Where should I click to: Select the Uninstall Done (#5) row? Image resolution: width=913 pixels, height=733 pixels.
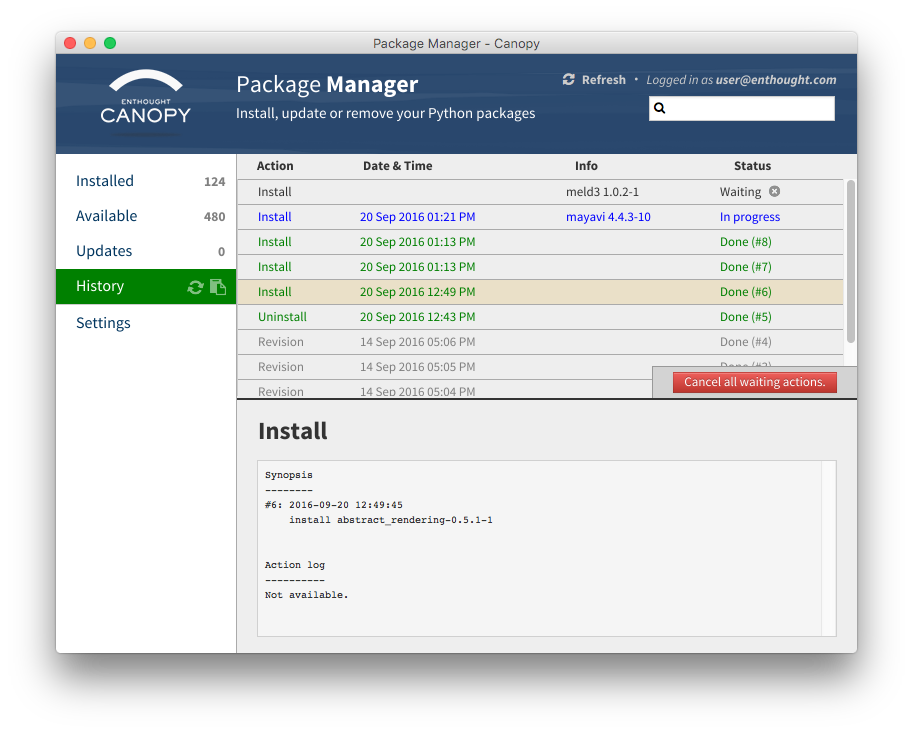click(x=540, y=317)
